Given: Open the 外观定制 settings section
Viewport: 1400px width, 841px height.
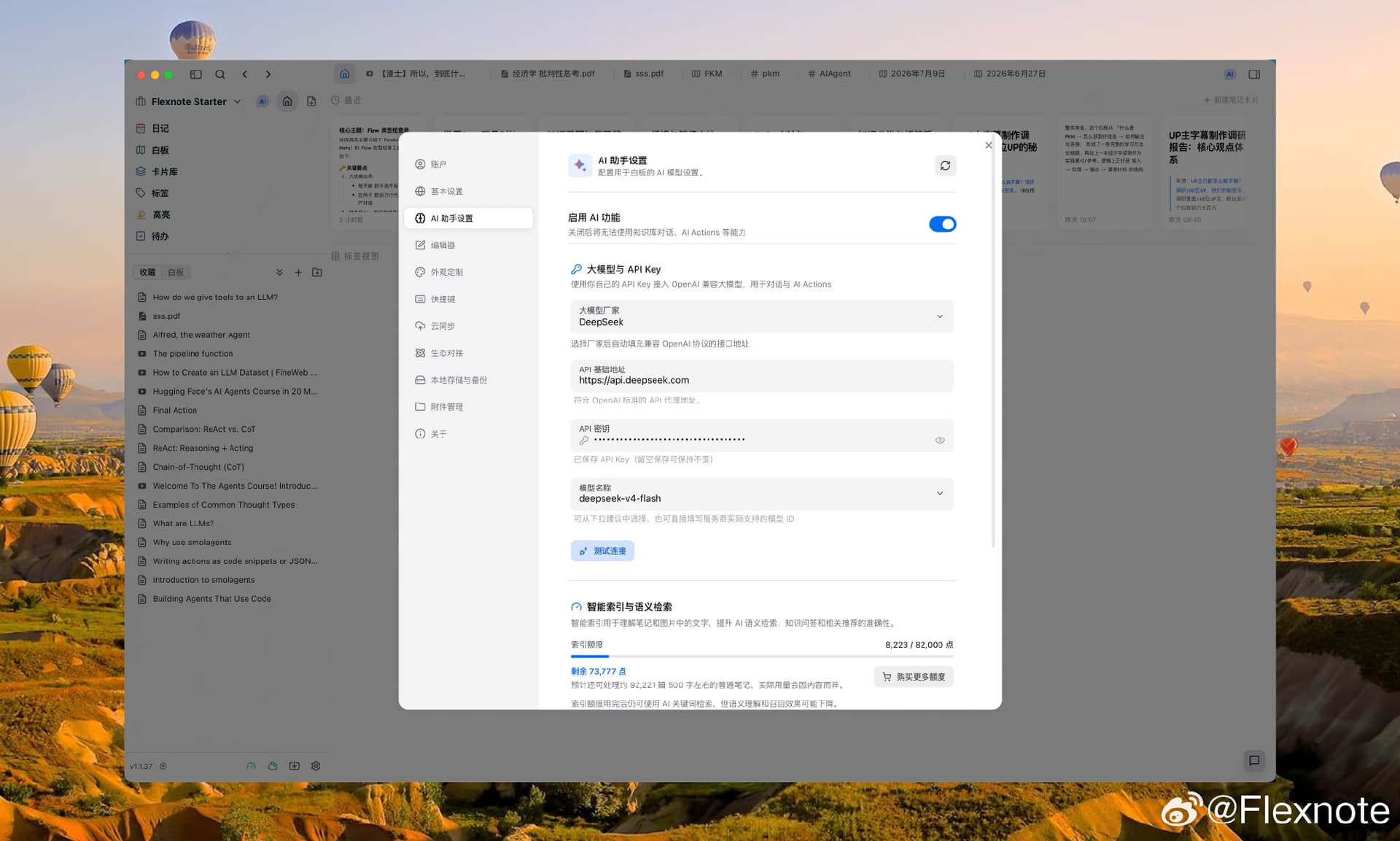Looking at the screenshot, I should coord(468,272).
